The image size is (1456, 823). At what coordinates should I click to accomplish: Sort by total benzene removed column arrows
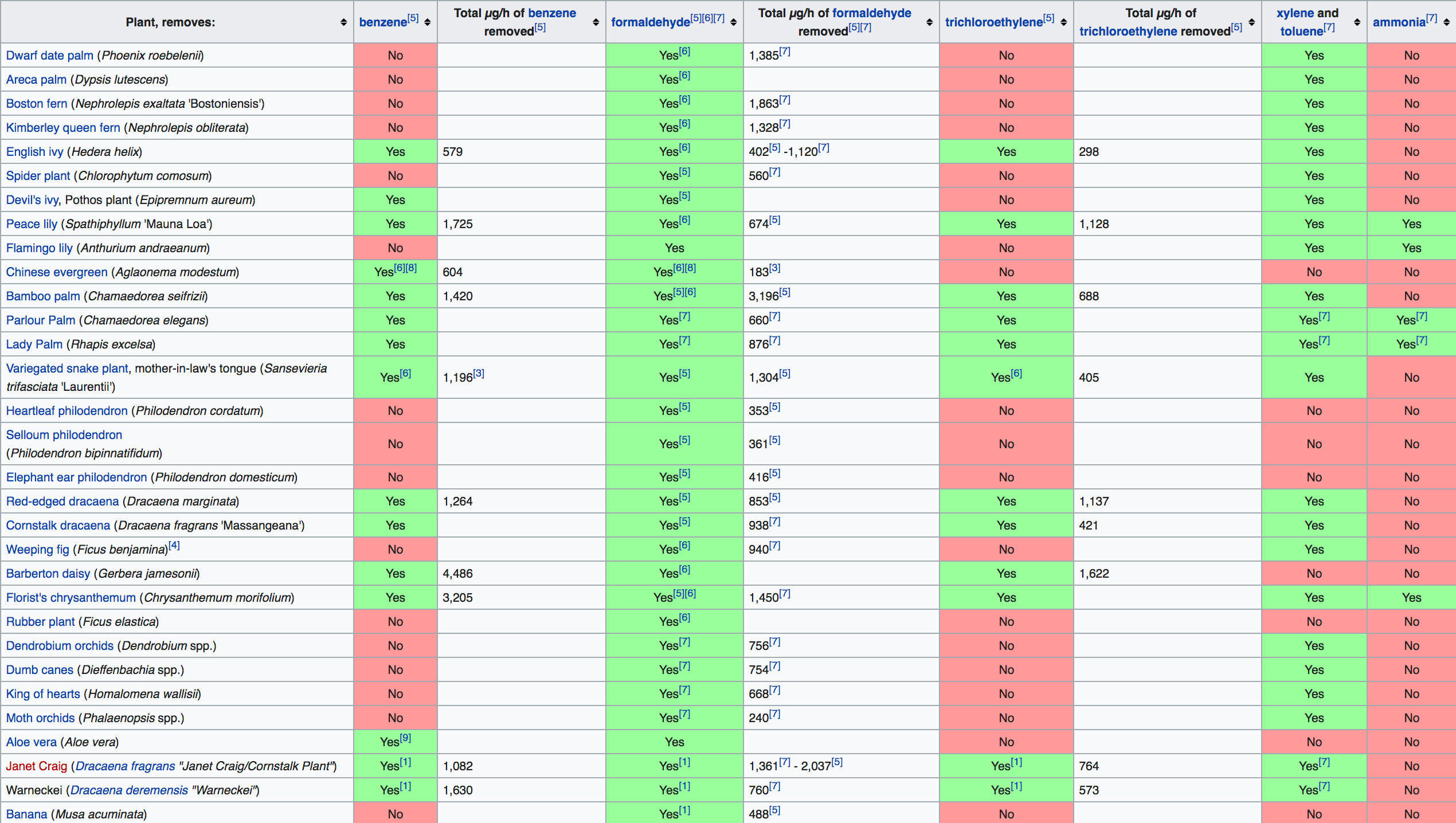tap(596, 22)
